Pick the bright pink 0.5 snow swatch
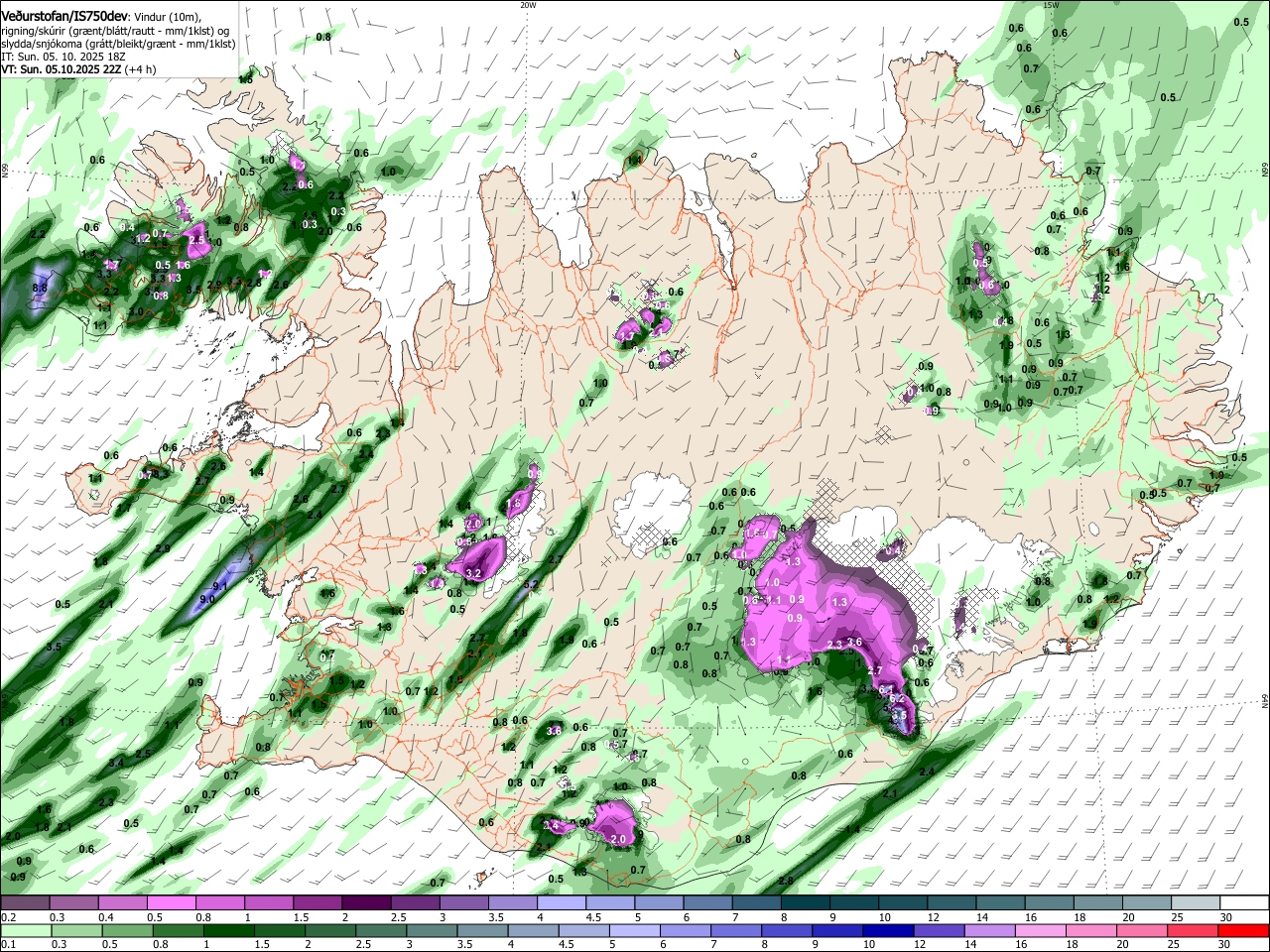 (171, 903)
